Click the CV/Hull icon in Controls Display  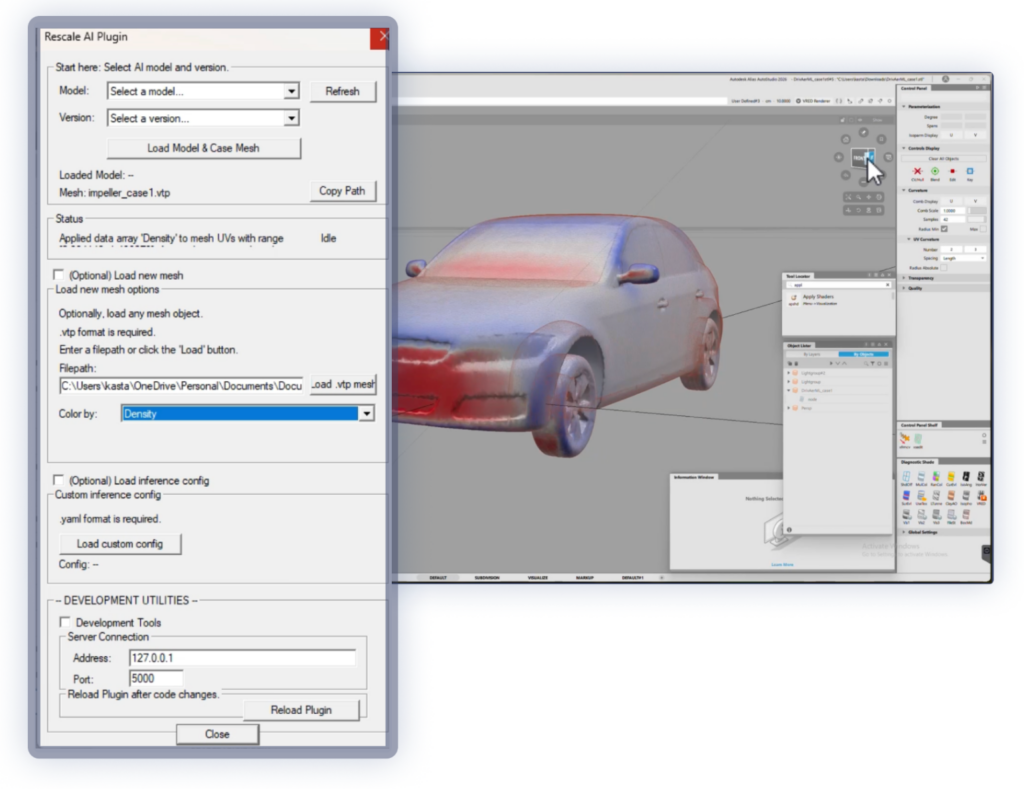[917, 172]
